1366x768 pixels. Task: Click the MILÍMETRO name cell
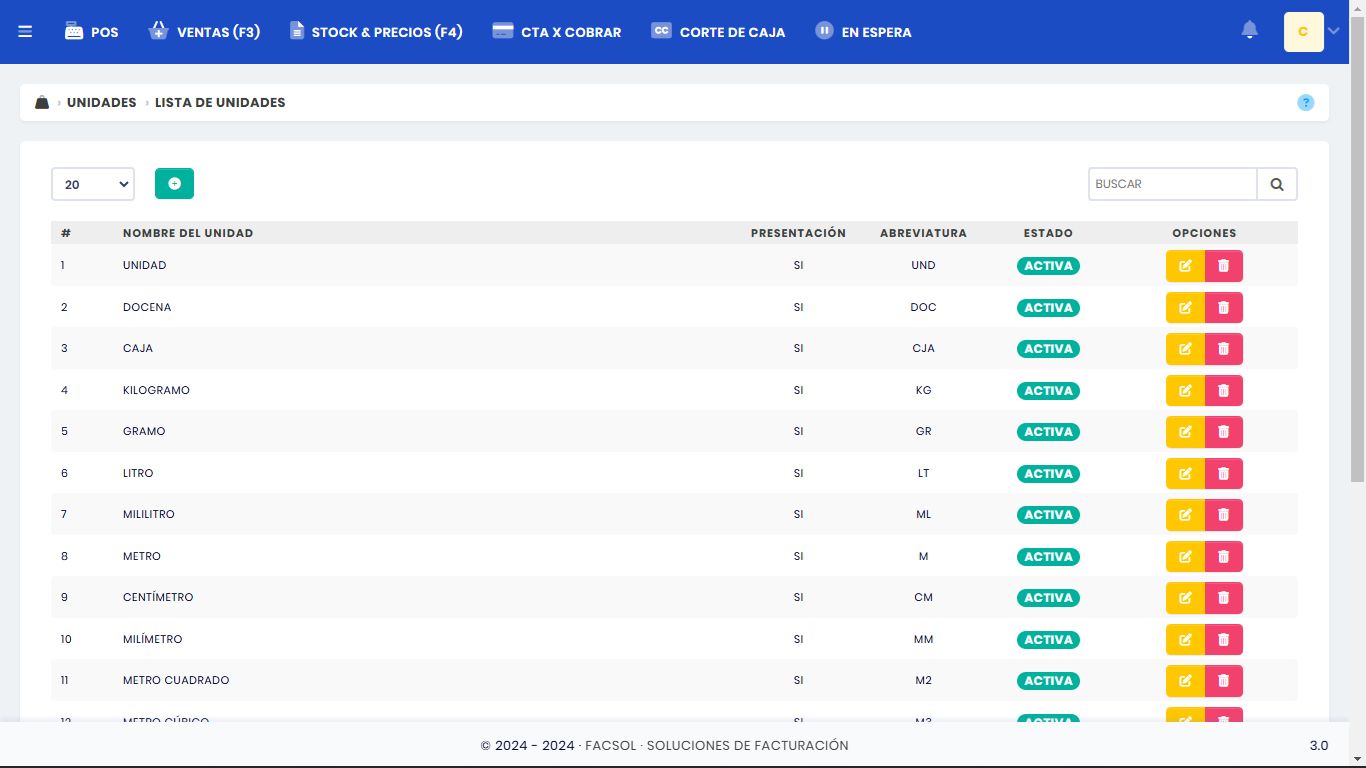[153, 639]
